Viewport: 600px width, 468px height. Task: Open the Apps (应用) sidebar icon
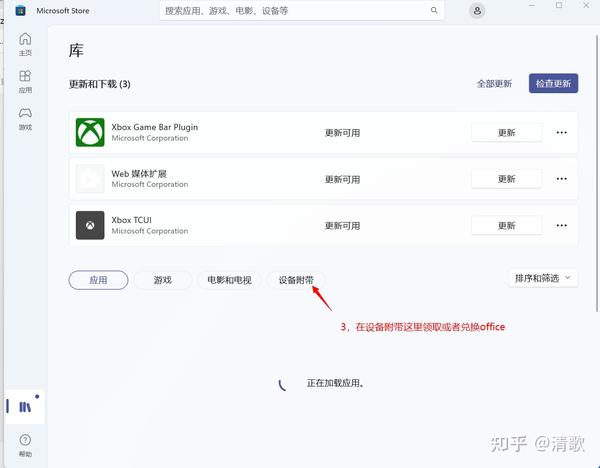[25, 81]
